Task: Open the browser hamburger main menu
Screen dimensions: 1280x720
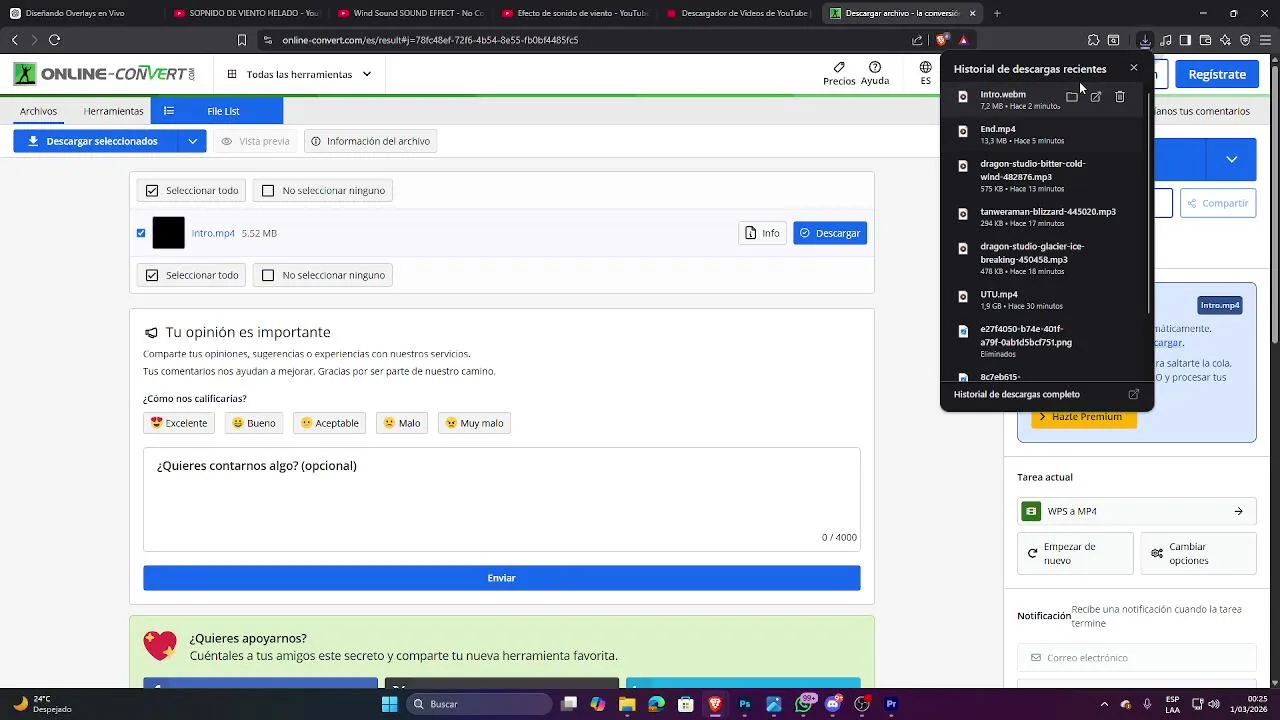Action: coord(1266,40)
